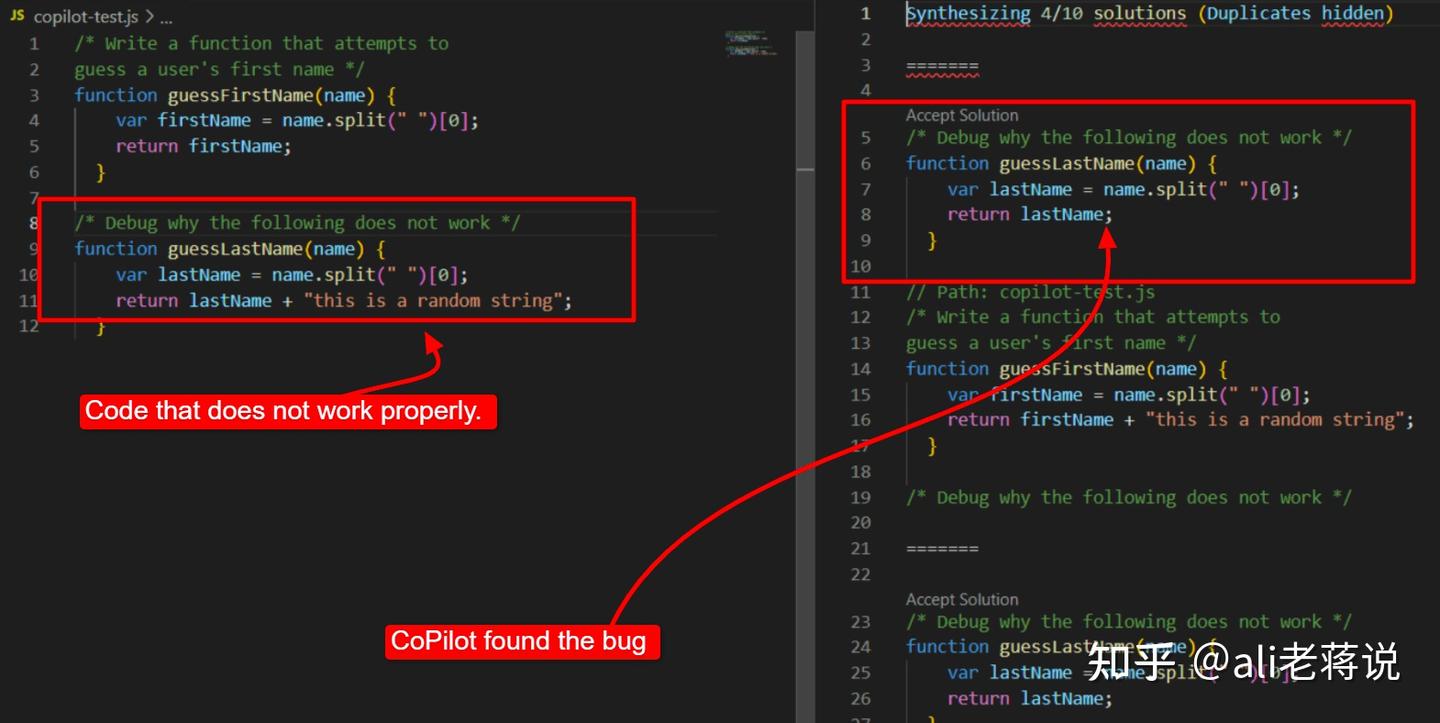Click 'function guessLastName(name) {' on right-pane line 6
This screenshot has width=1440, height=723.
1061,164
